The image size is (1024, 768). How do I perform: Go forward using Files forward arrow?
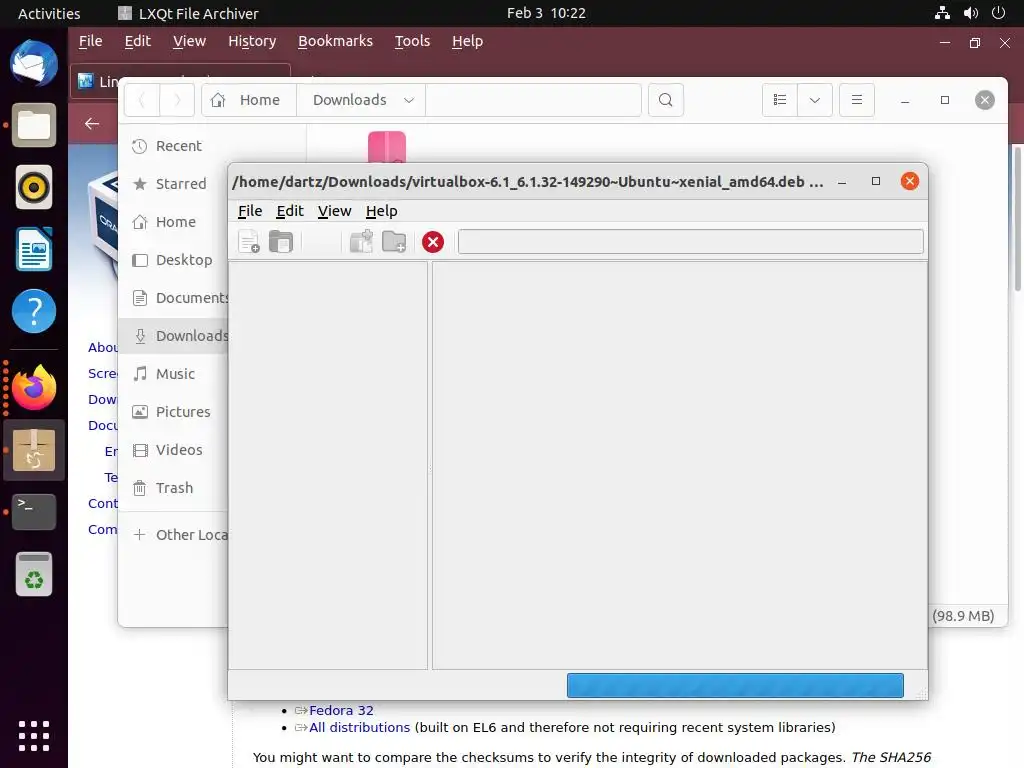point(177,100)
